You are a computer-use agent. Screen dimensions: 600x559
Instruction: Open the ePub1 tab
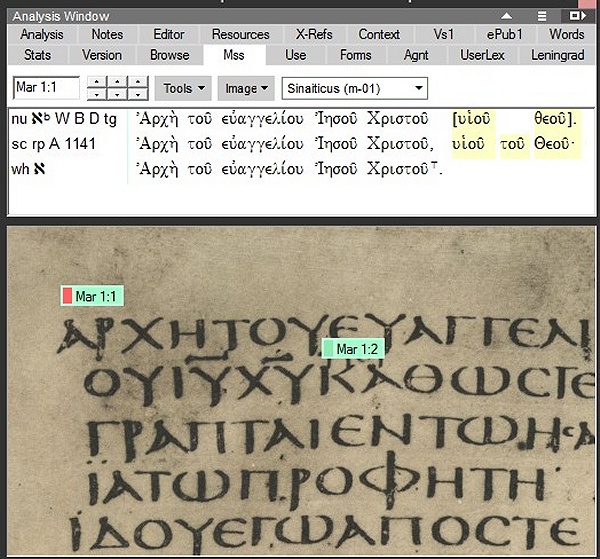(x=504, y=34)
